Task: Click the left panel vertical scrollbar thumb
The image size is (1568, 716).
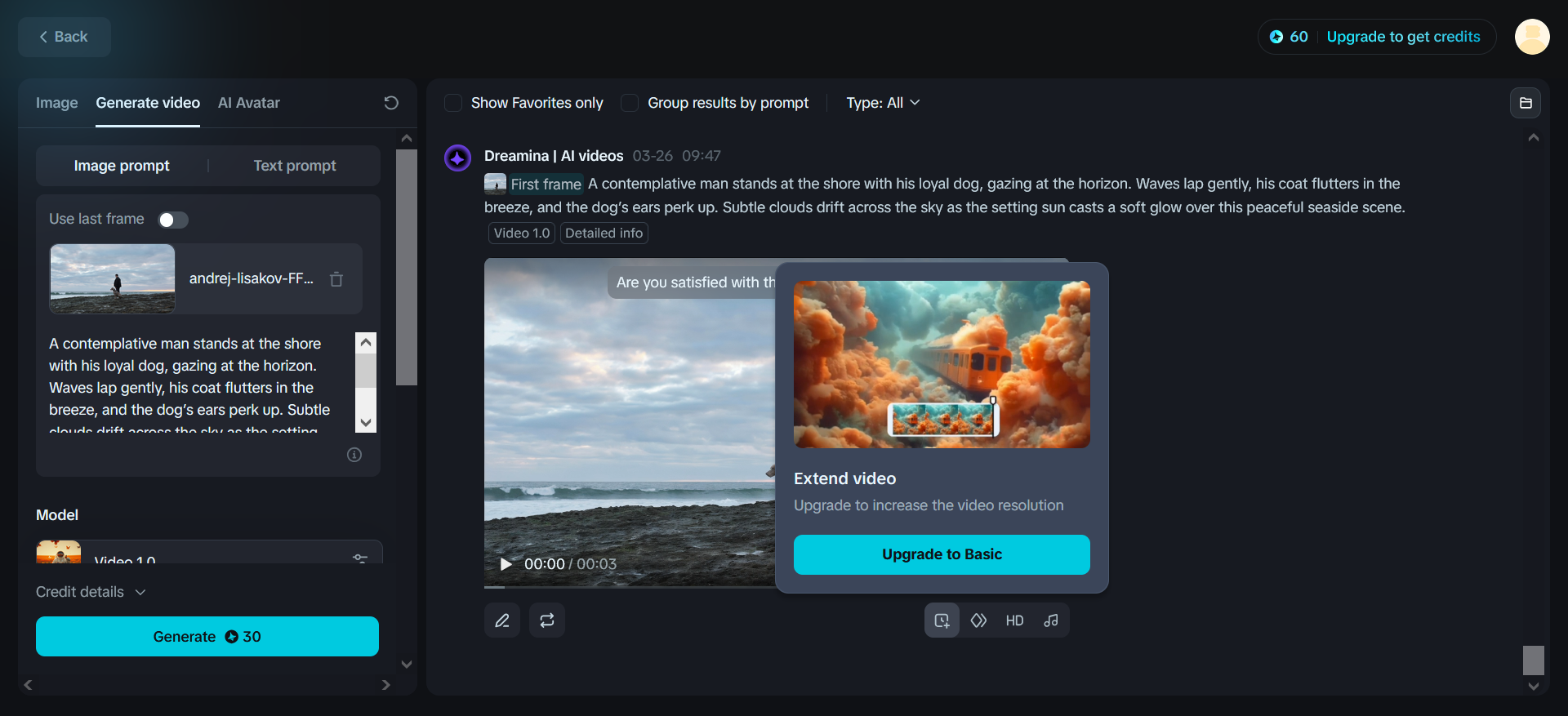Action: click(x=407, y=267)
